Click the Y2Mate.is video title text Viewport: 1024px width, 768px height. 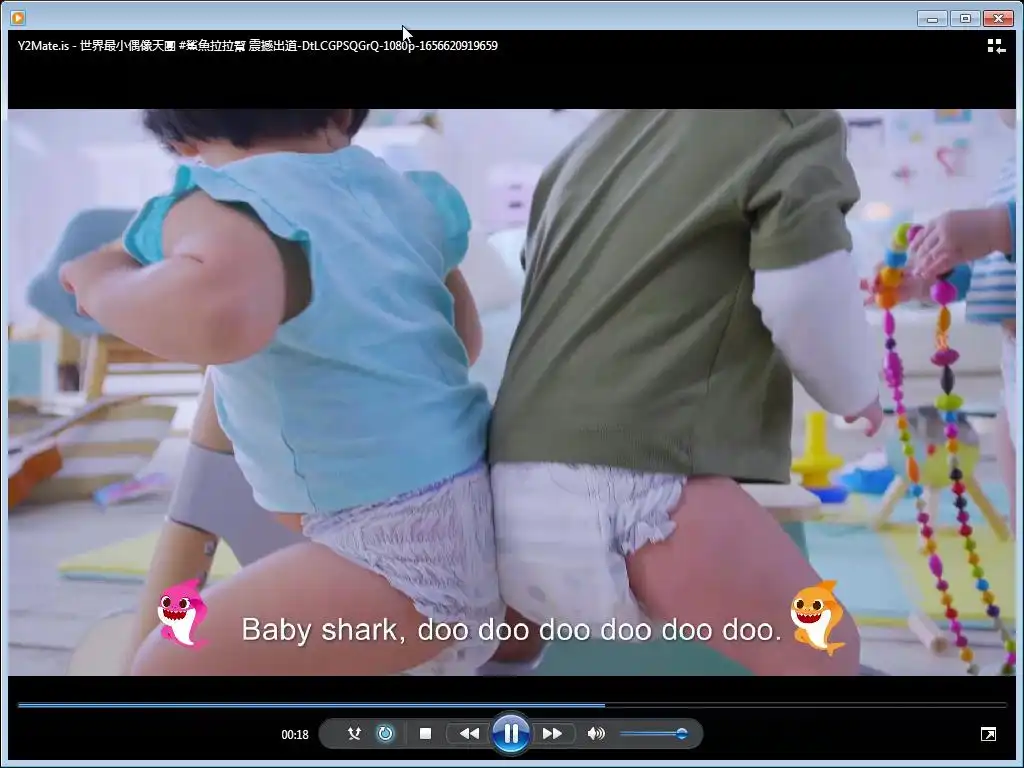[x=257, y=46]
